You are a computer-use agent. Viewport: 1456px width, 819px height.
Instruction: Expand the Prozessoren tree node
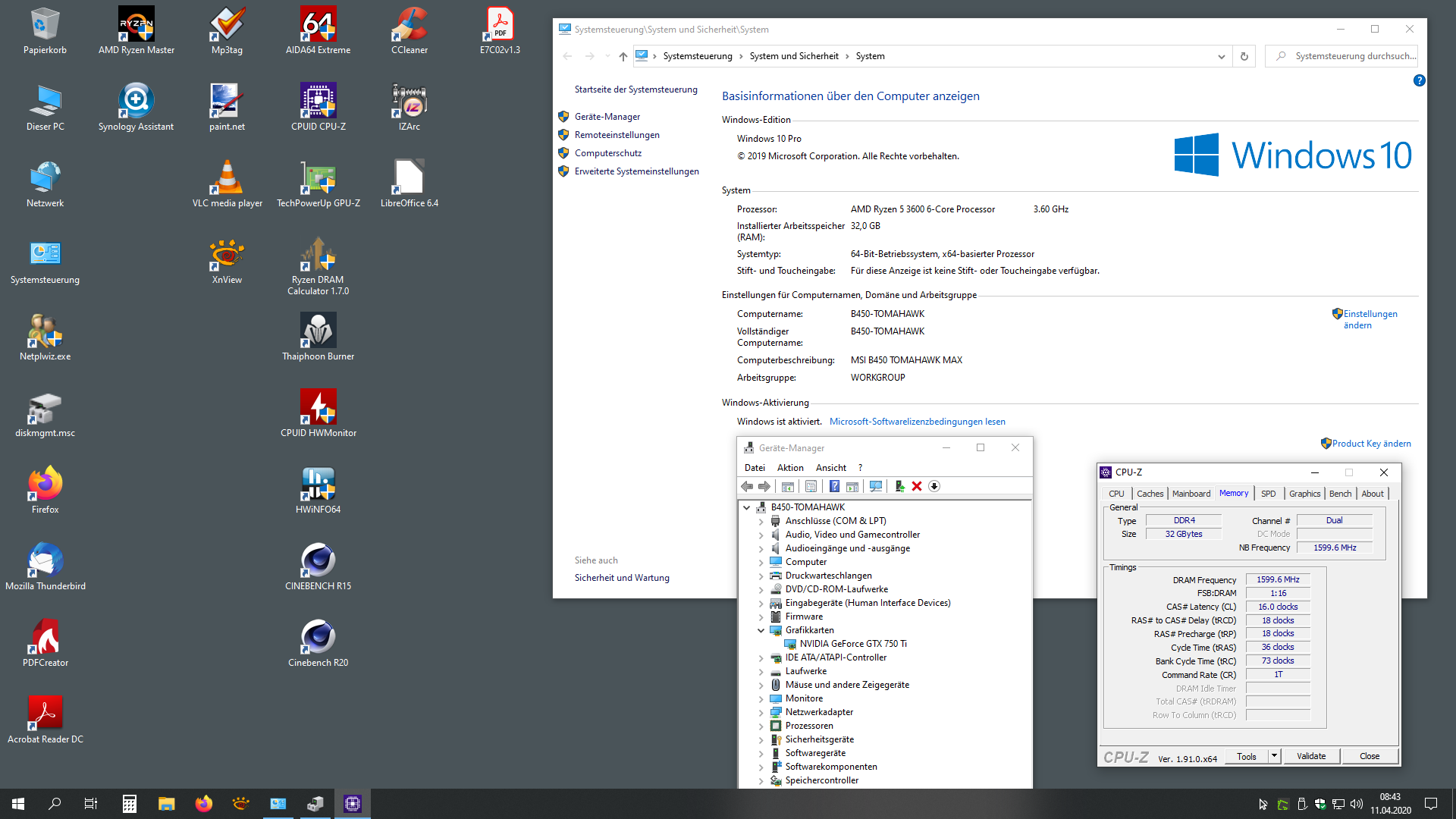[761, 726]
